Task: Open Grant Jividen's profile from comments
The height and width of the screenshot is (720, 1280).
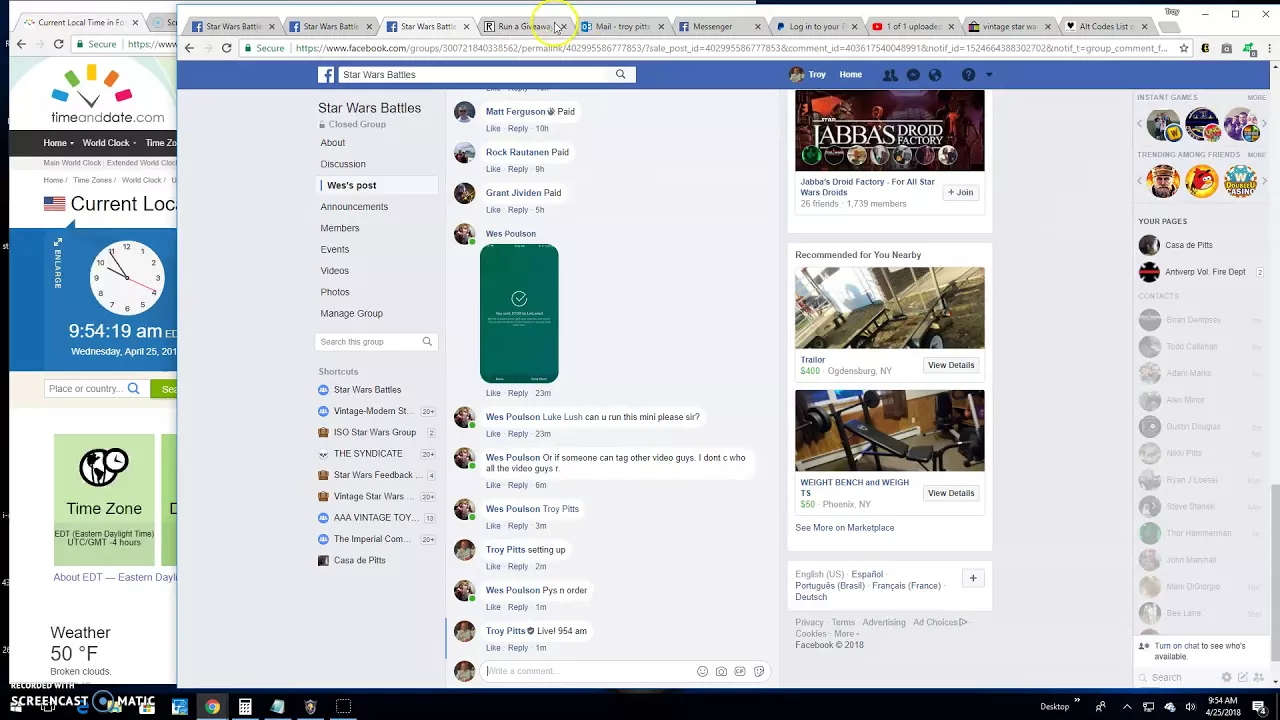Action: point(514,193)
